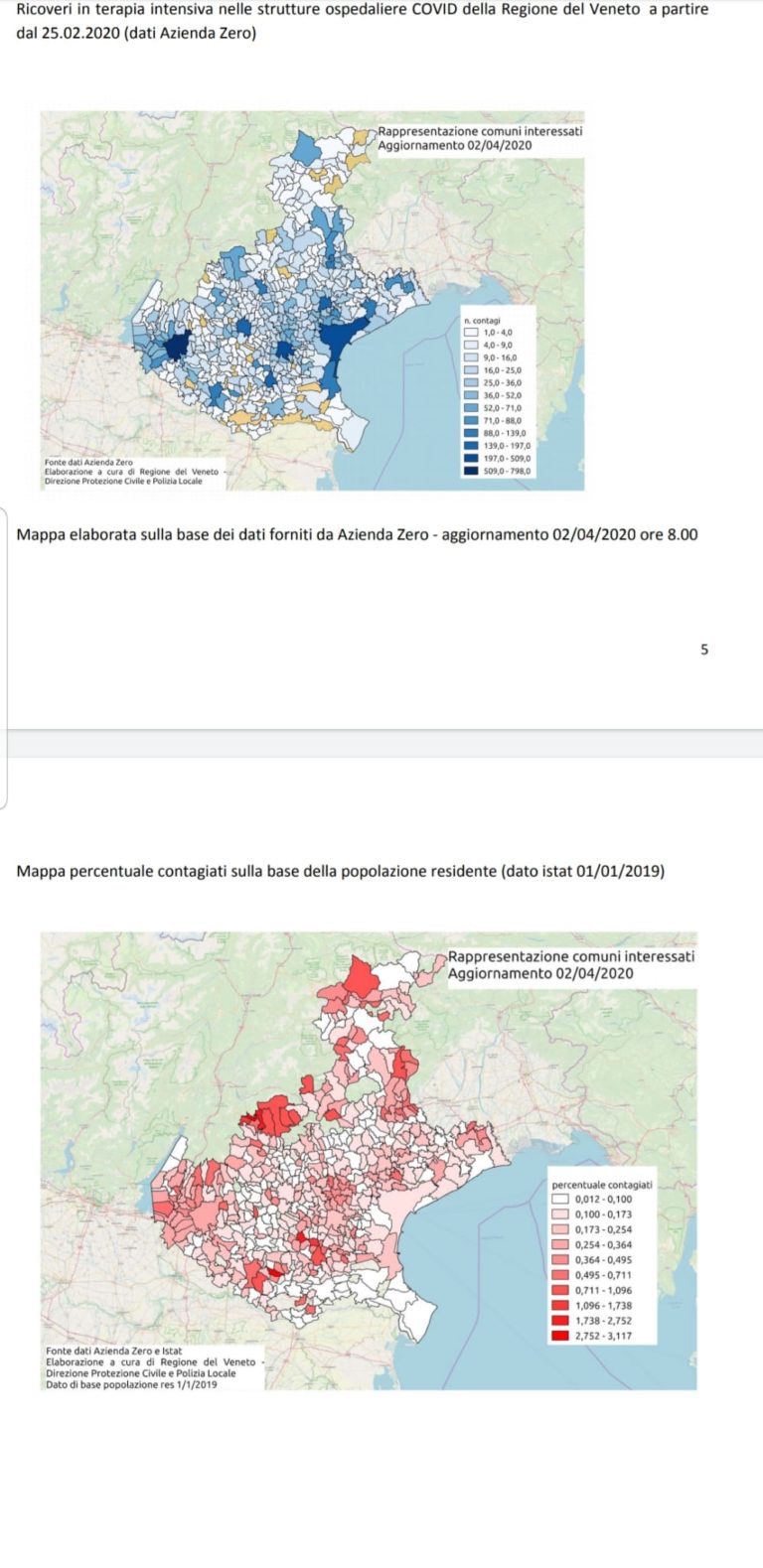763x1568 pixels.
Task: Click the 0,012 - 0,100 legend swatch
Action: (x=560, y=1199)
